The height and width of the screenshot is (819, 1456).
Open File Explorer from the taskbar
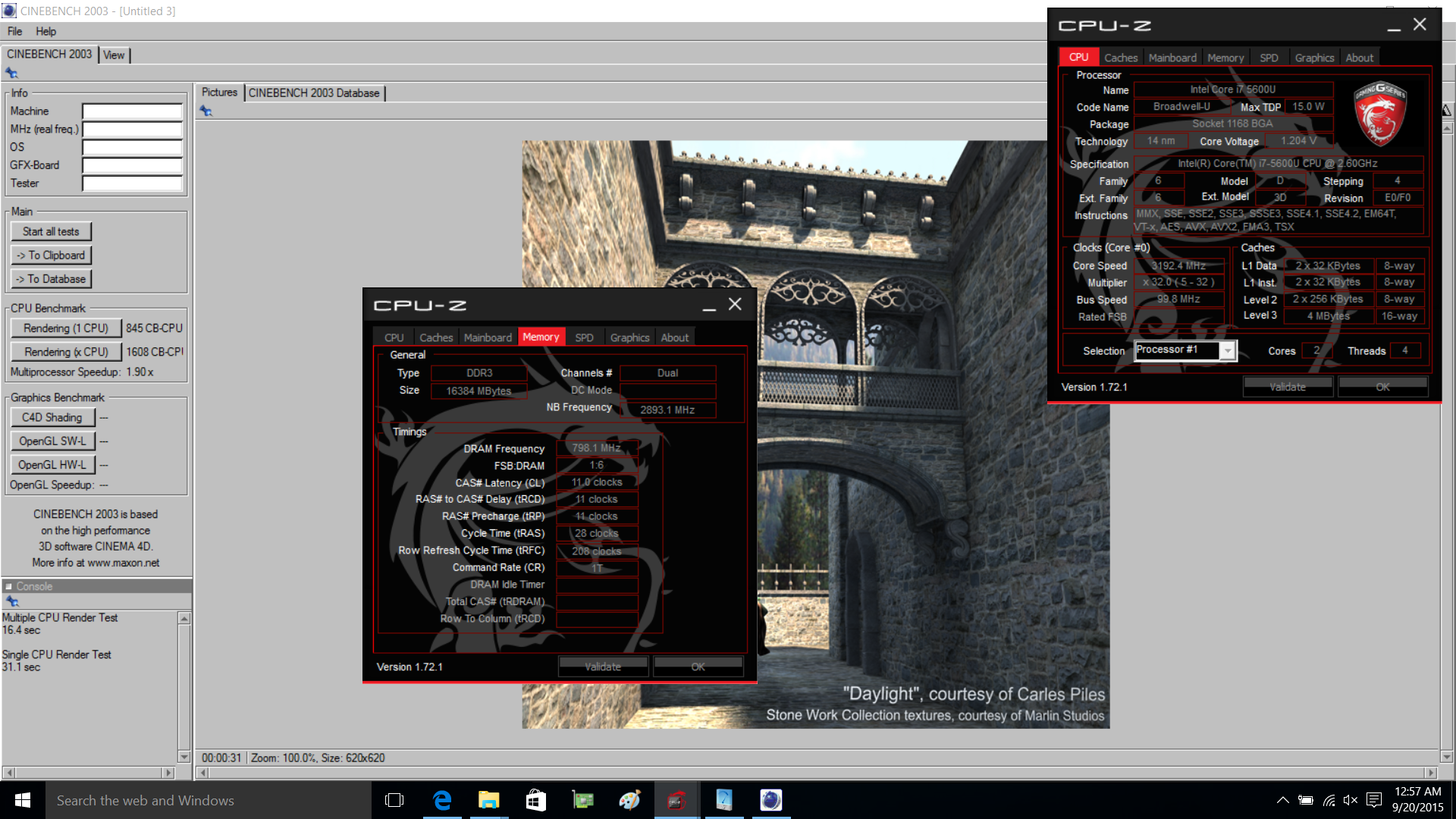489,800
